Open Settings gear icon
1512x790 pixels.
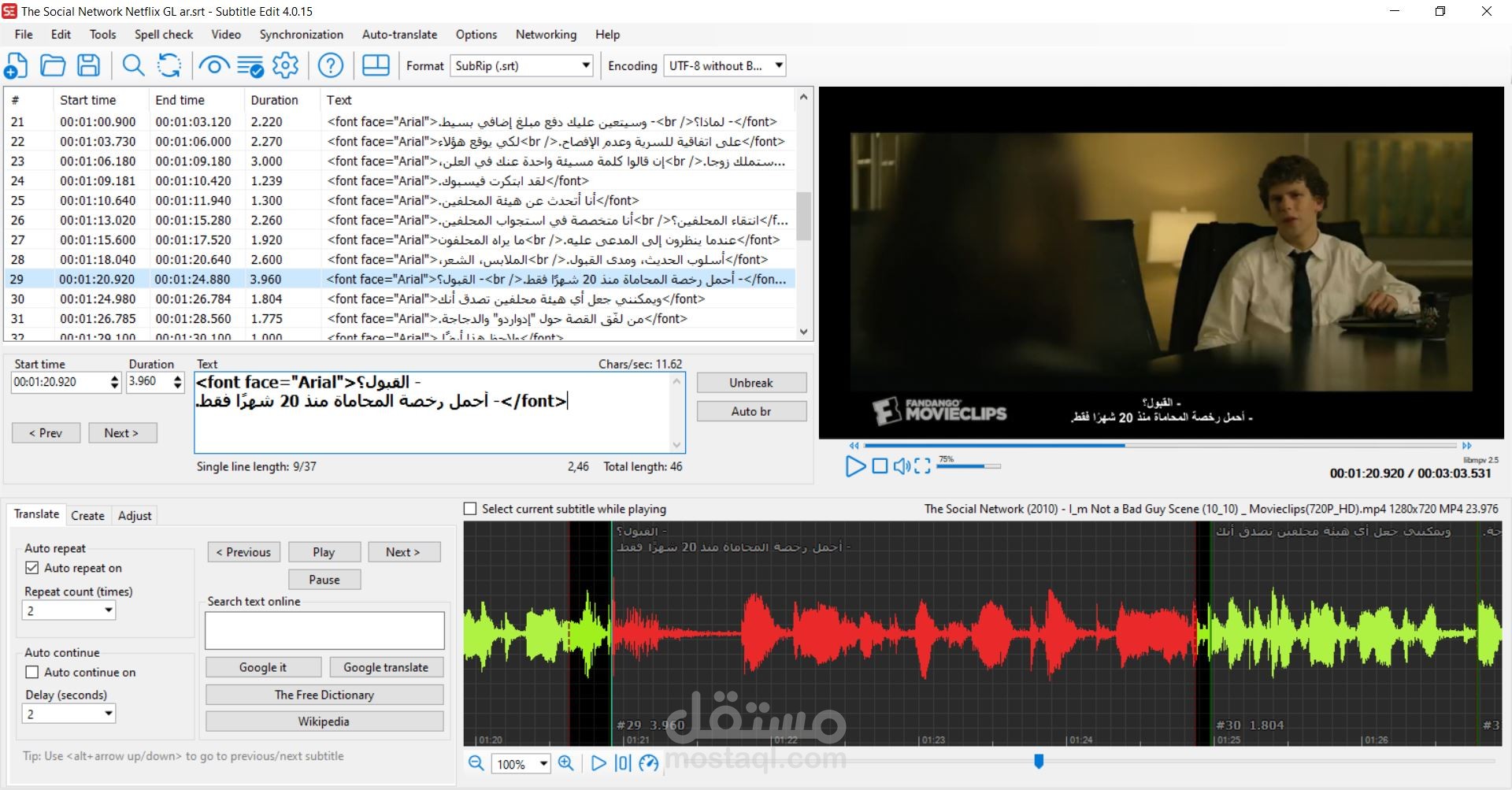[x=286, y=65]
